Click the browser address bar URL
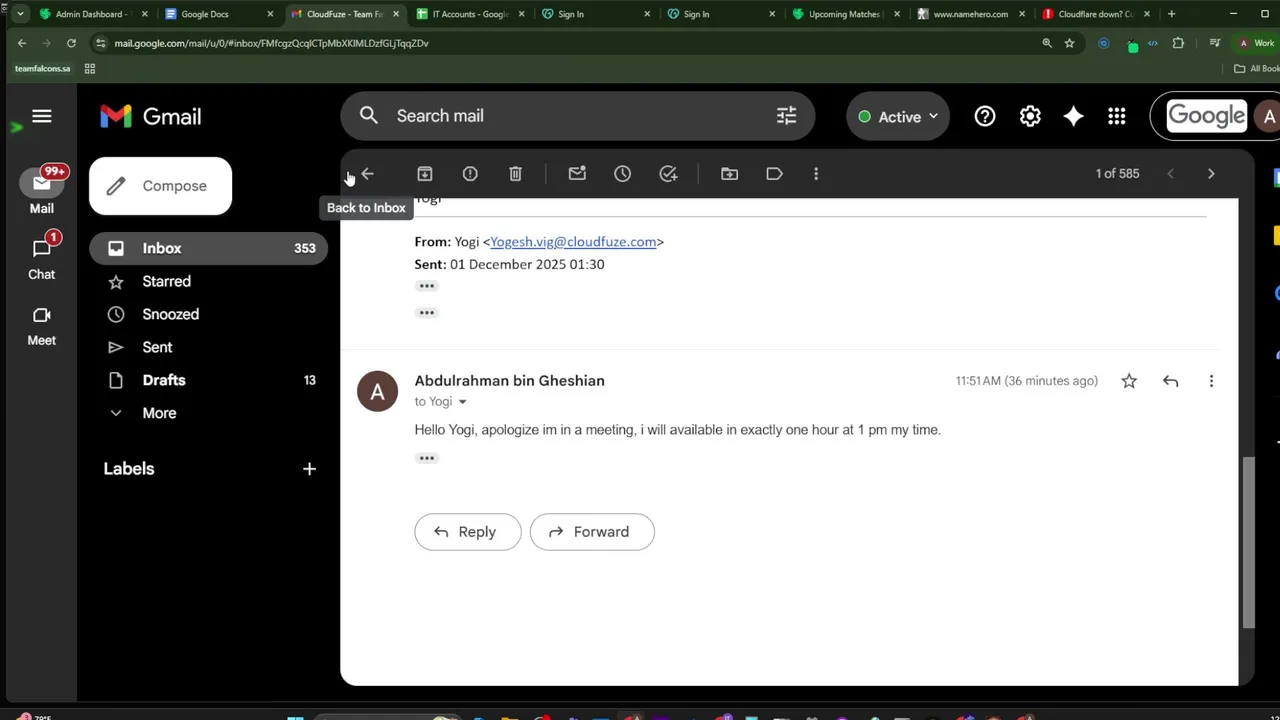The height and width of the screenshot is (720, 1280). [x=272, y=43]
